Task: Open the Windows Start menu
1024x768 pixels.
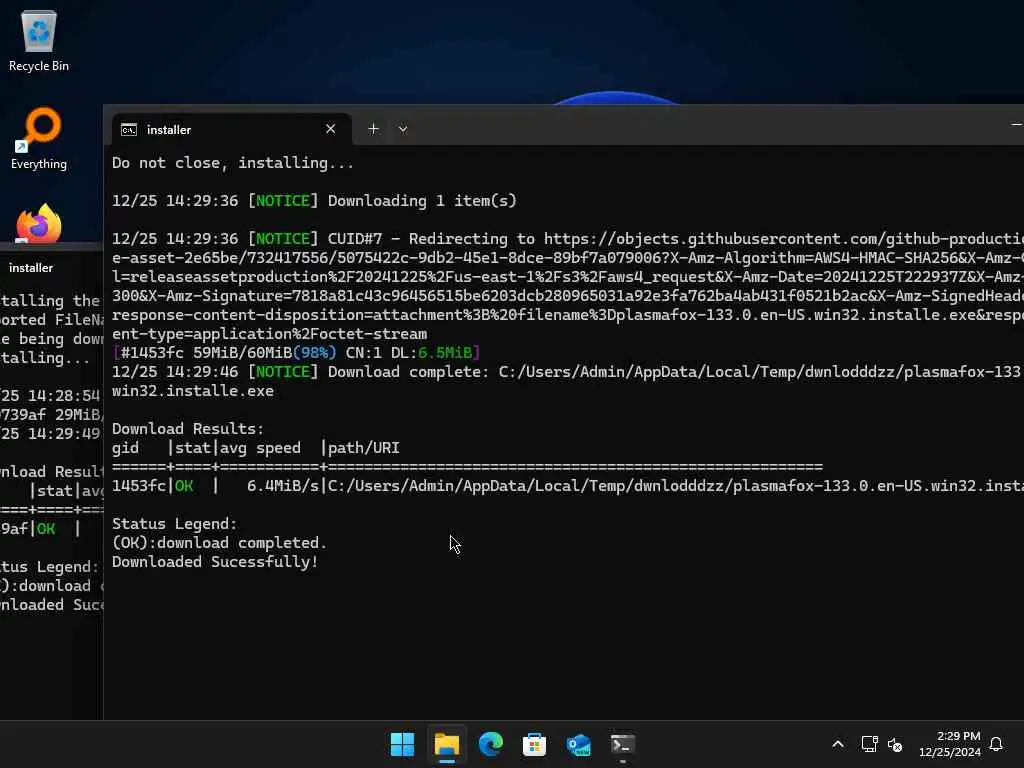Action: click(x=402, y=744)
